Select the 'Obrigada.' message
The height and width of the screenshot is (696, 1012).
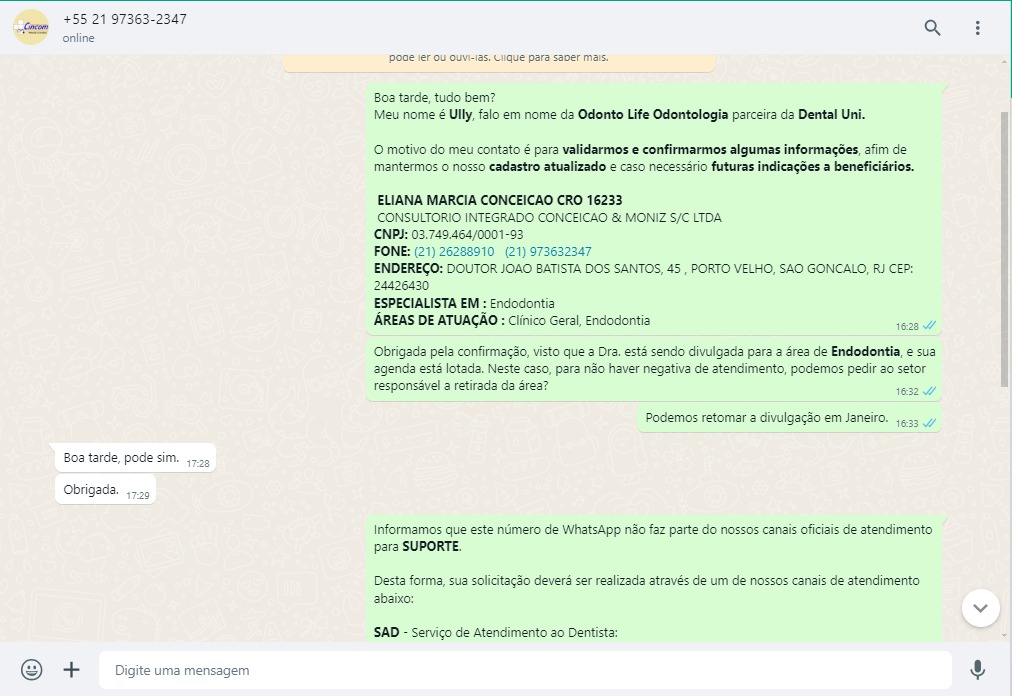tap(105, 489)
